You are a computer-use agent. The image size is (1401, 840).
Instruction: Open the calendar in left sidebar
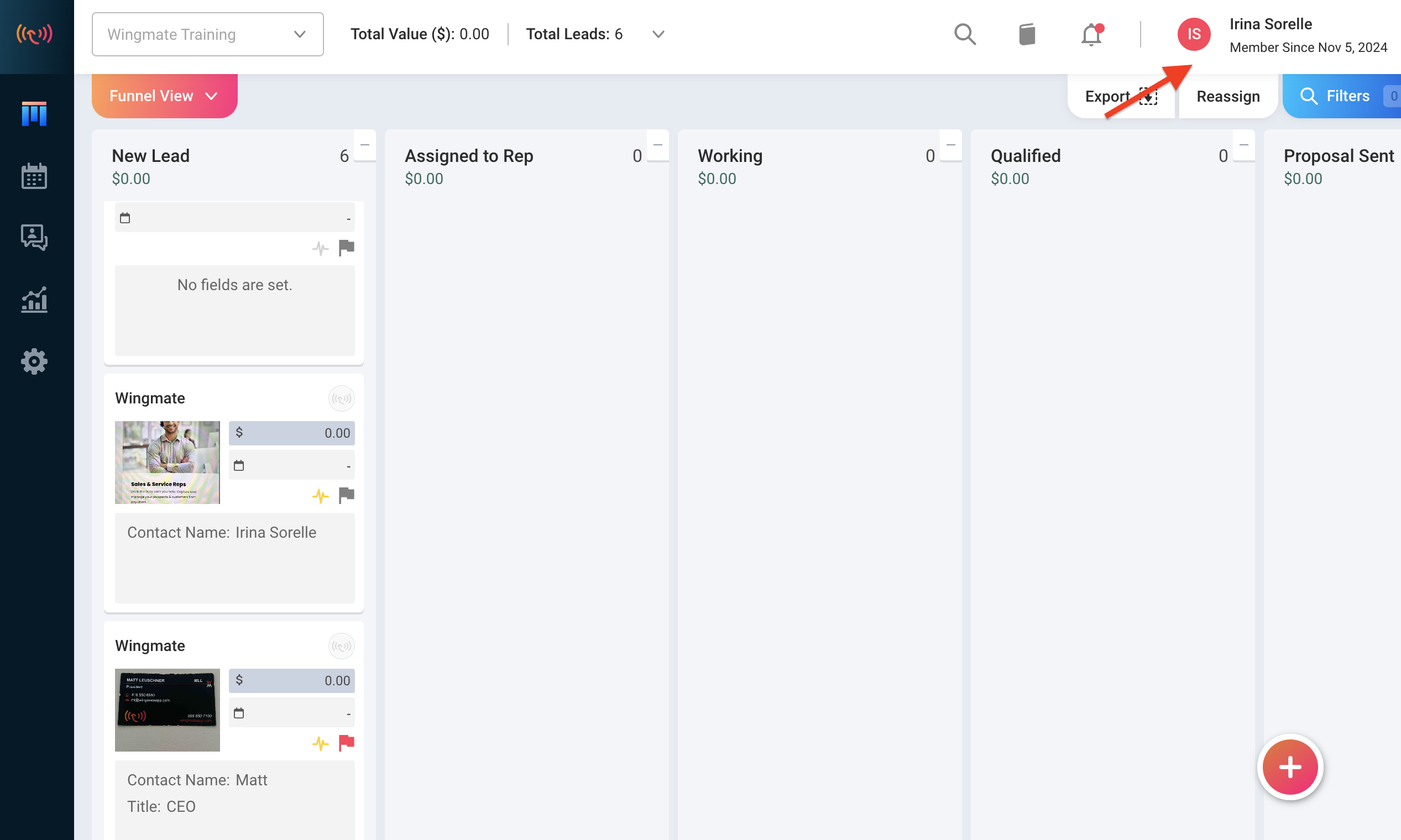pyautogui.click(x=34, y=176)
